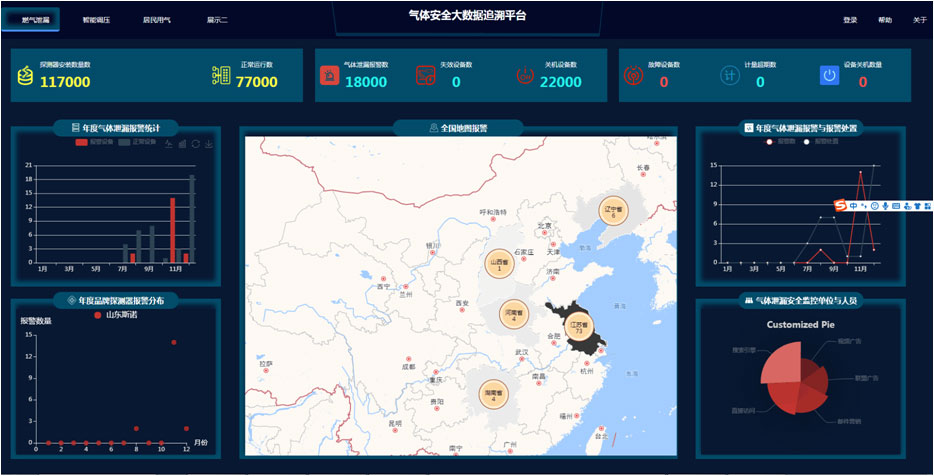Toggle red 报警数 line legend
934x476 pixels.
tap(781, 142)
